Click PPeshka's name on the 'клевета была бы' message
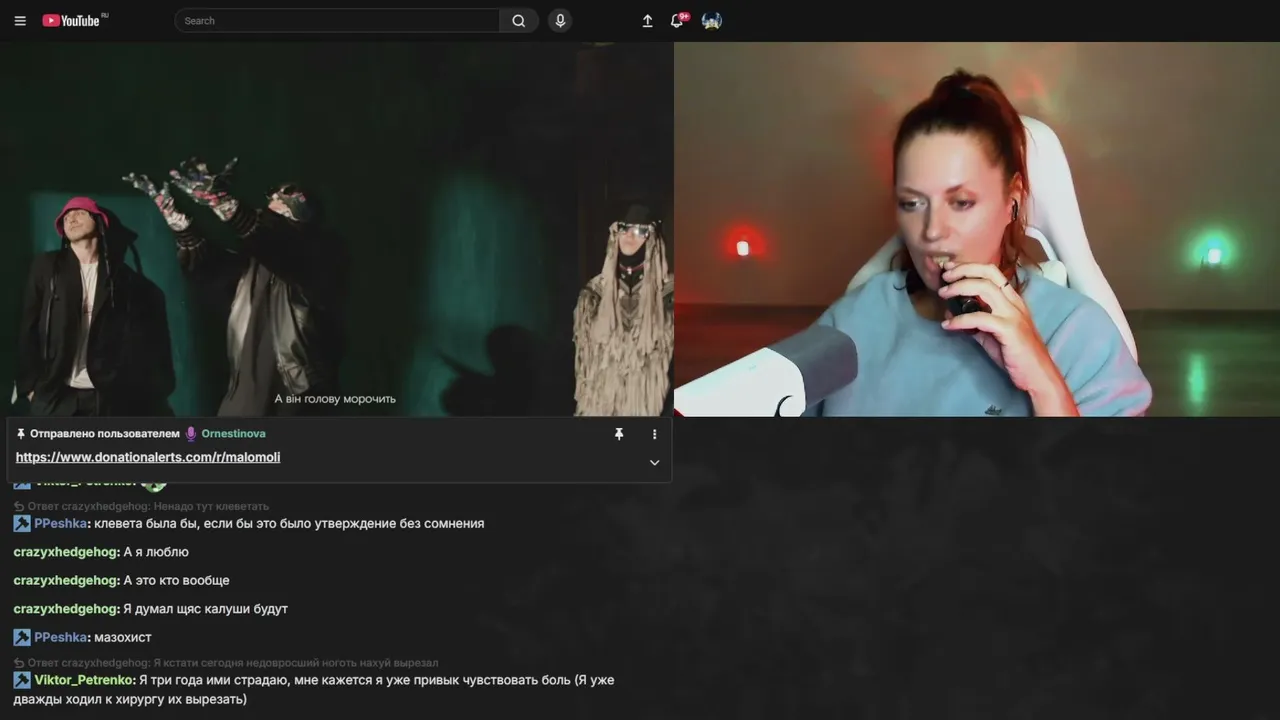Image resolution: width=1280 pixels, height=720 pixels. coord(61,523)
